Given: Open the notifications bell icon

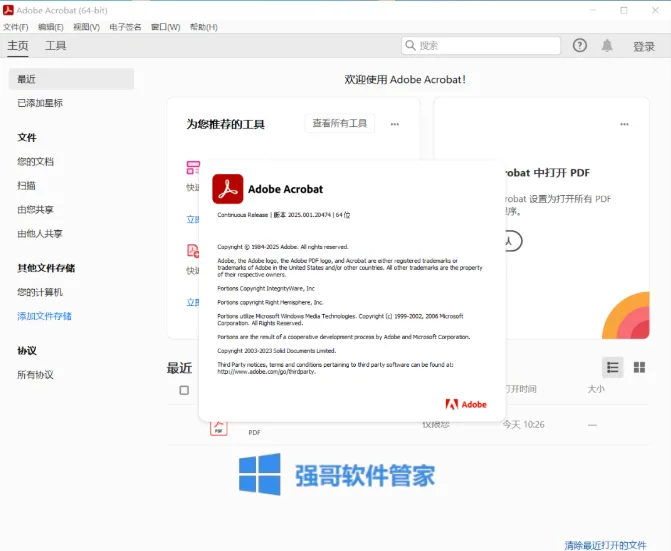Looking at the screenshot, I should click(607, 45).
